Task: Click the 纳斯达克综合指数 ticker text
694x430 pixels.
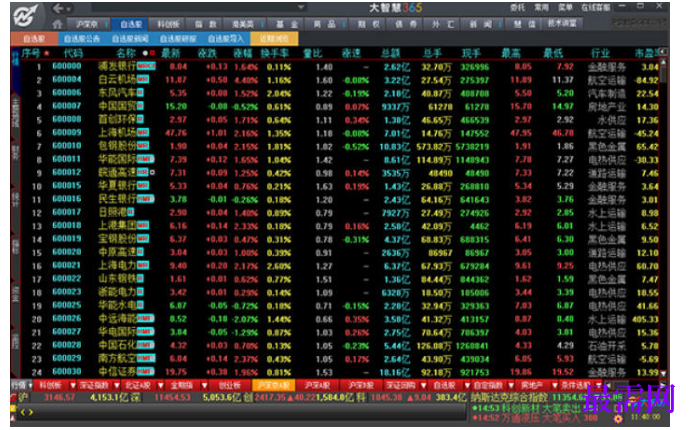Action: pyautogui.click(x=509, y=398)
